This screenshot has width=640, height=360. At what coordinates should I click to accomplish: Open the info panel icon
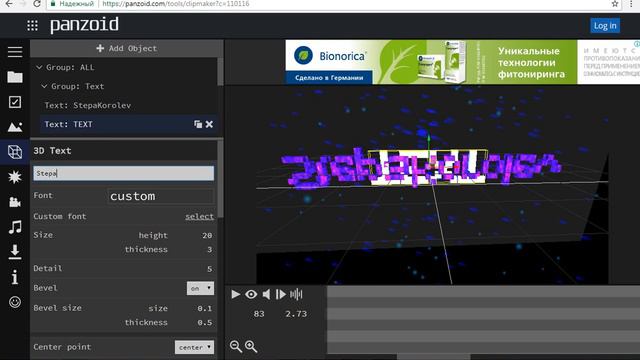[15, 277]
